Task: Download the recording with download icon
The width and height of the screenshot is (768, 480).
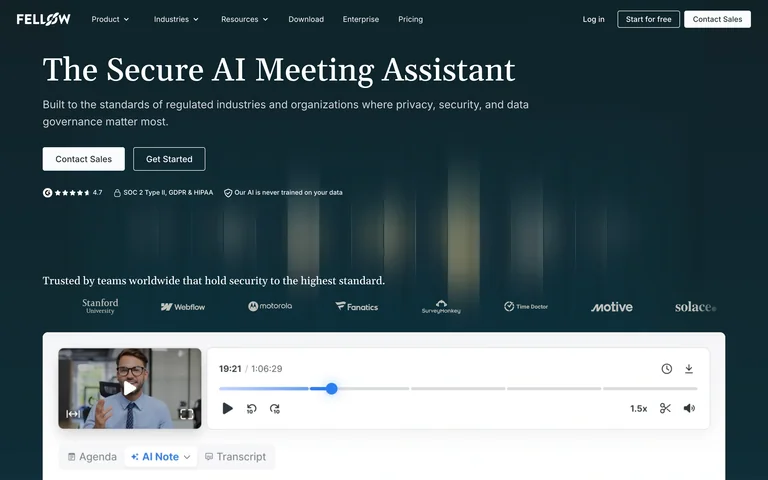Action: click(689, 369)
